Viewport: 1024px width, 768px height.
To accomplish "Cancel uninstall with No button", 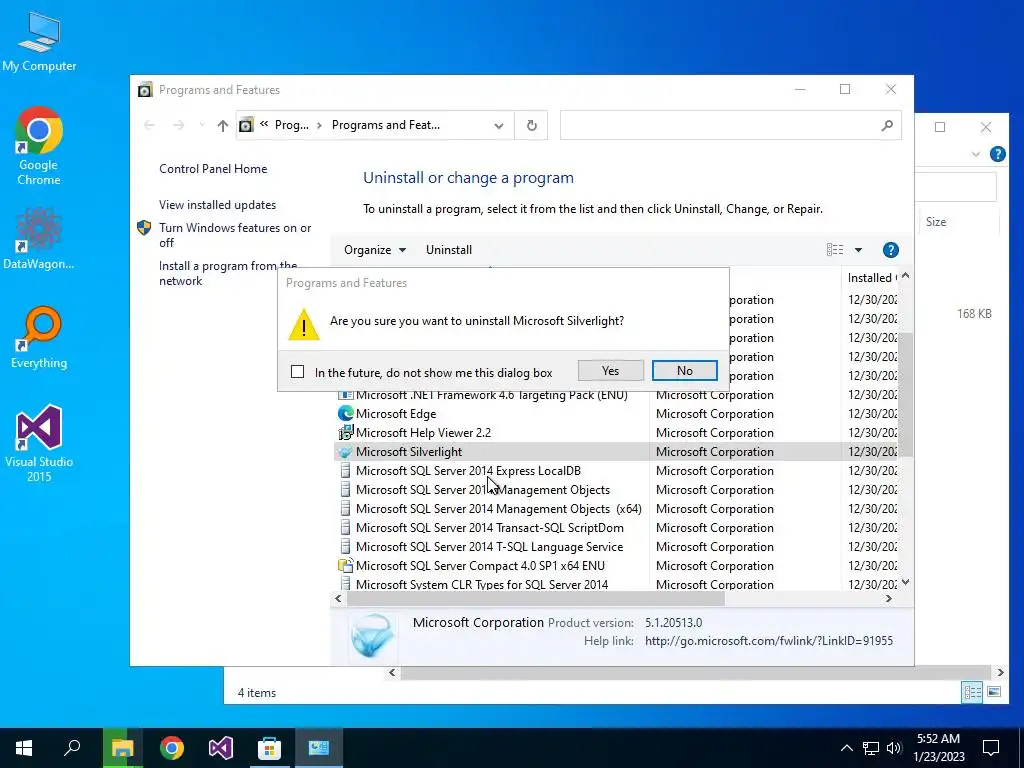I will pyautogui.click(x=684, y=371).
